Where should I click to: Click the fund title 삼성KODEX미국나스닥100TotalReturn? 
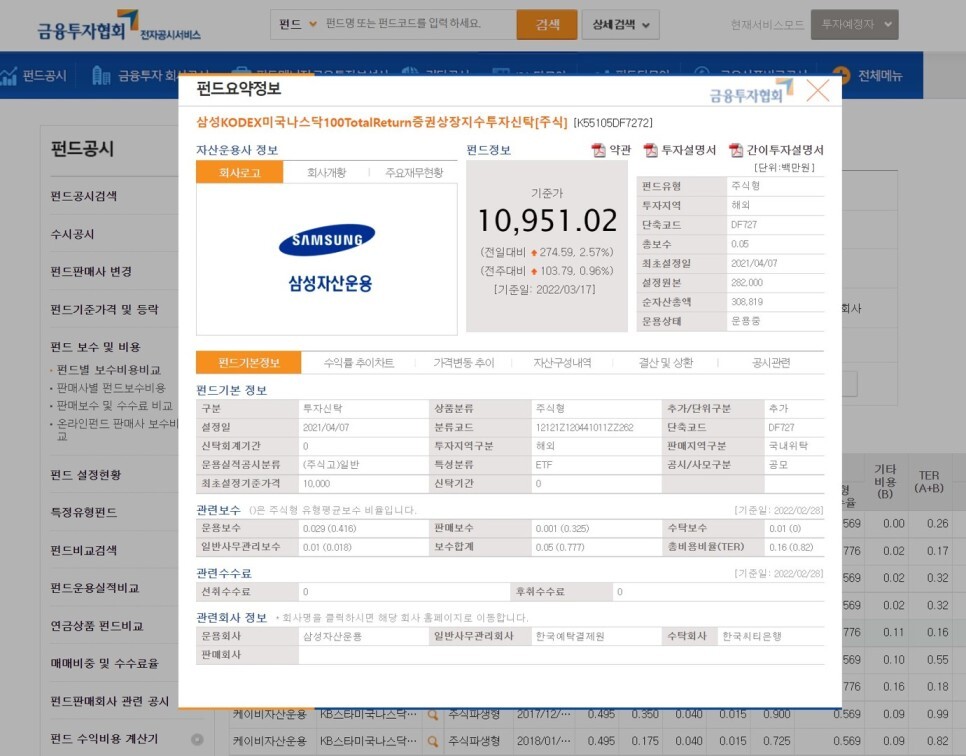pos(381,123)
